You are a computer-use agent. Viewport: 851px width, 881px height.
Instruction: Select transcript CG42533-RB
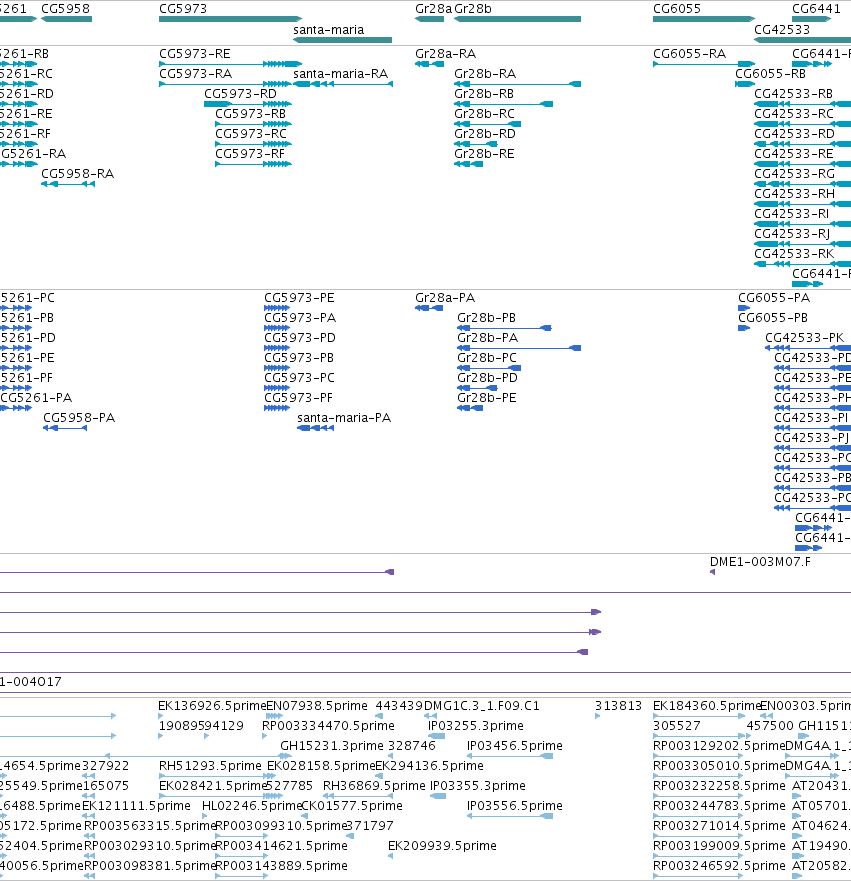[x=794, y=93]
